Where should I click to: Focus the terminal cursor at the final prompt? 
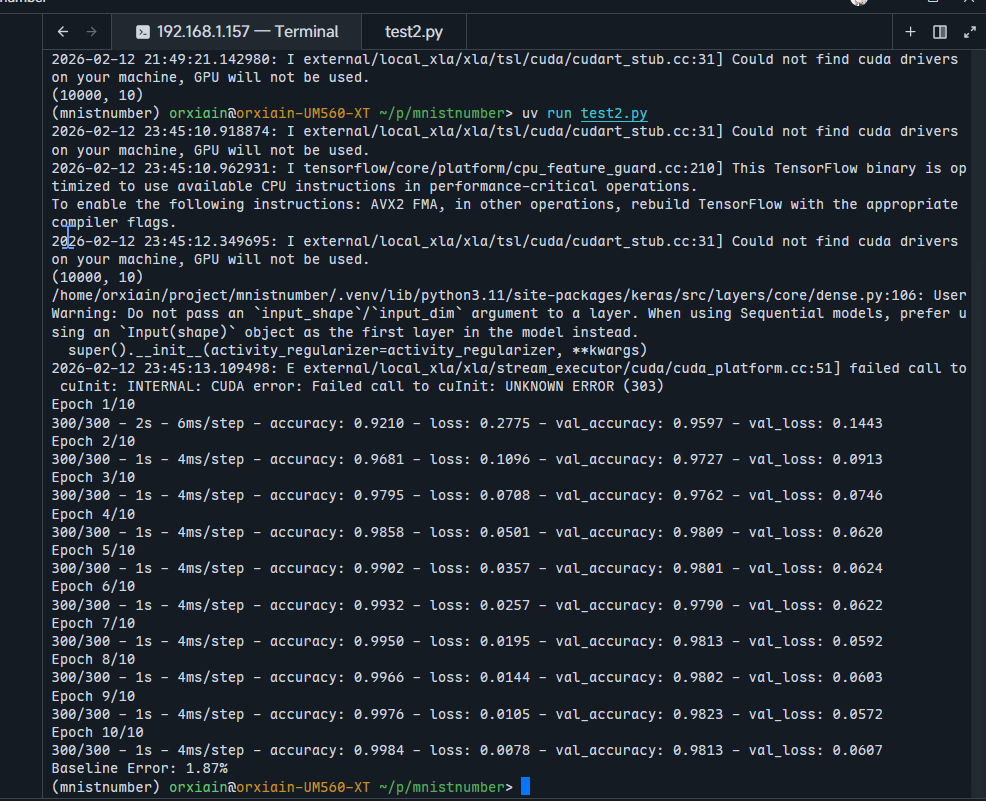click(x=525, y=787)
